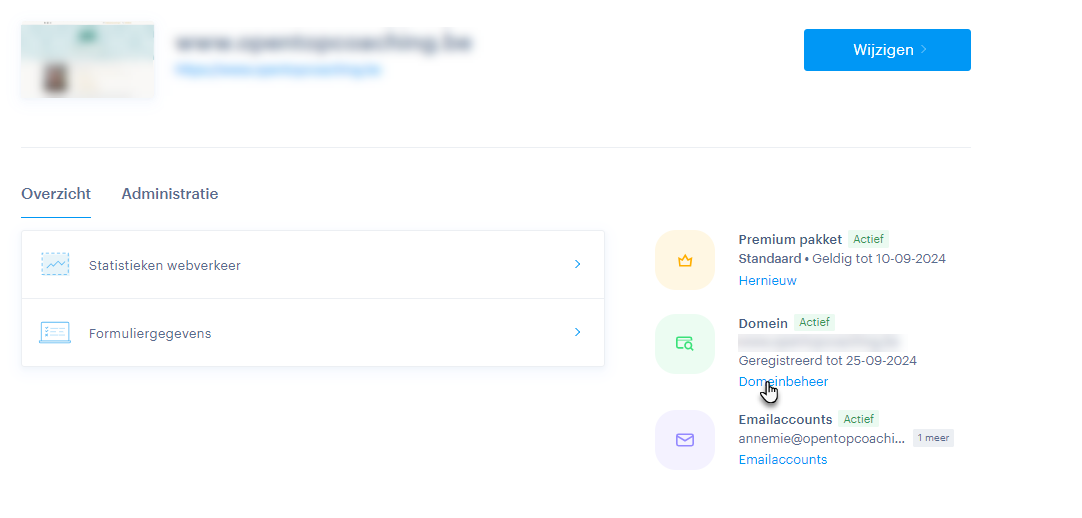Click the Statistieken webverkeer chart icon
This screenshot has width=1082, height=518.
coord(55,264)
